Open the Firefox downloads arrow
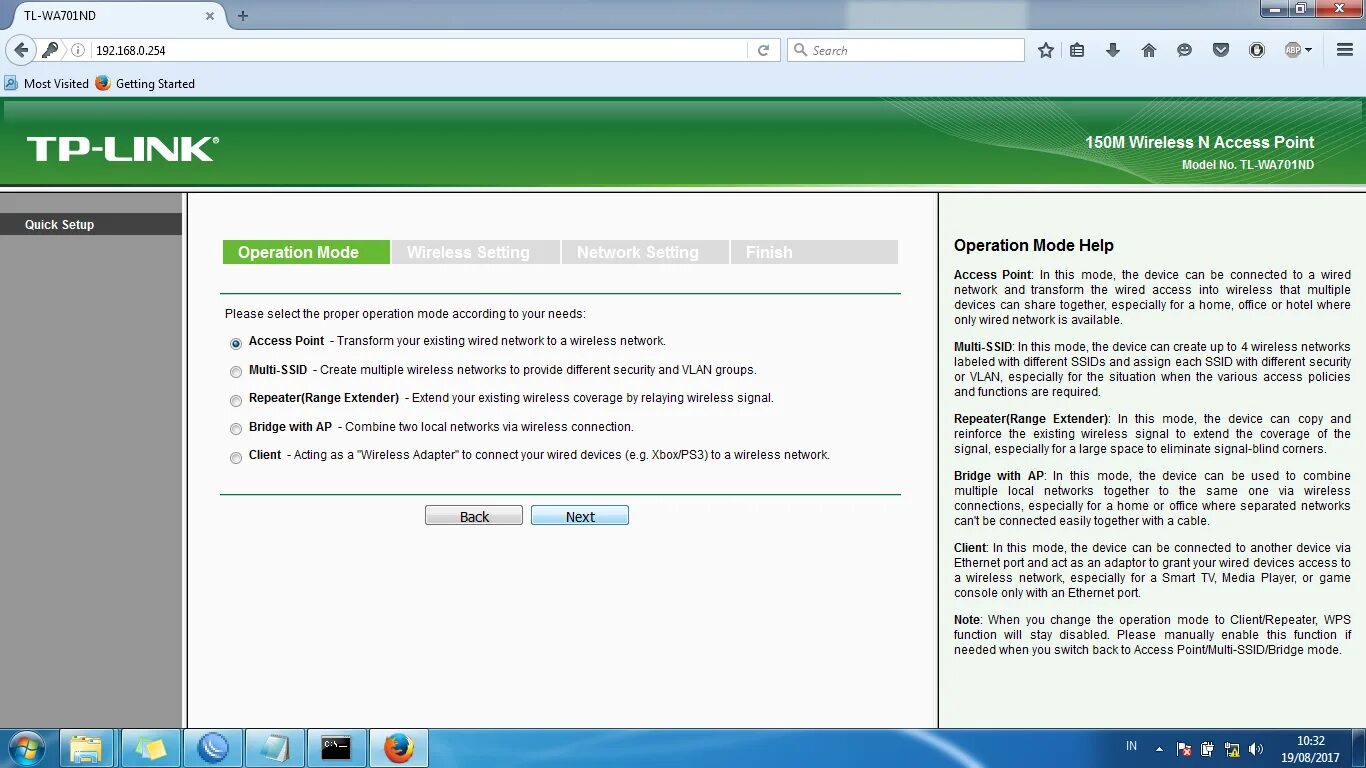The image size is (1366, 768). pos(1113,50)
